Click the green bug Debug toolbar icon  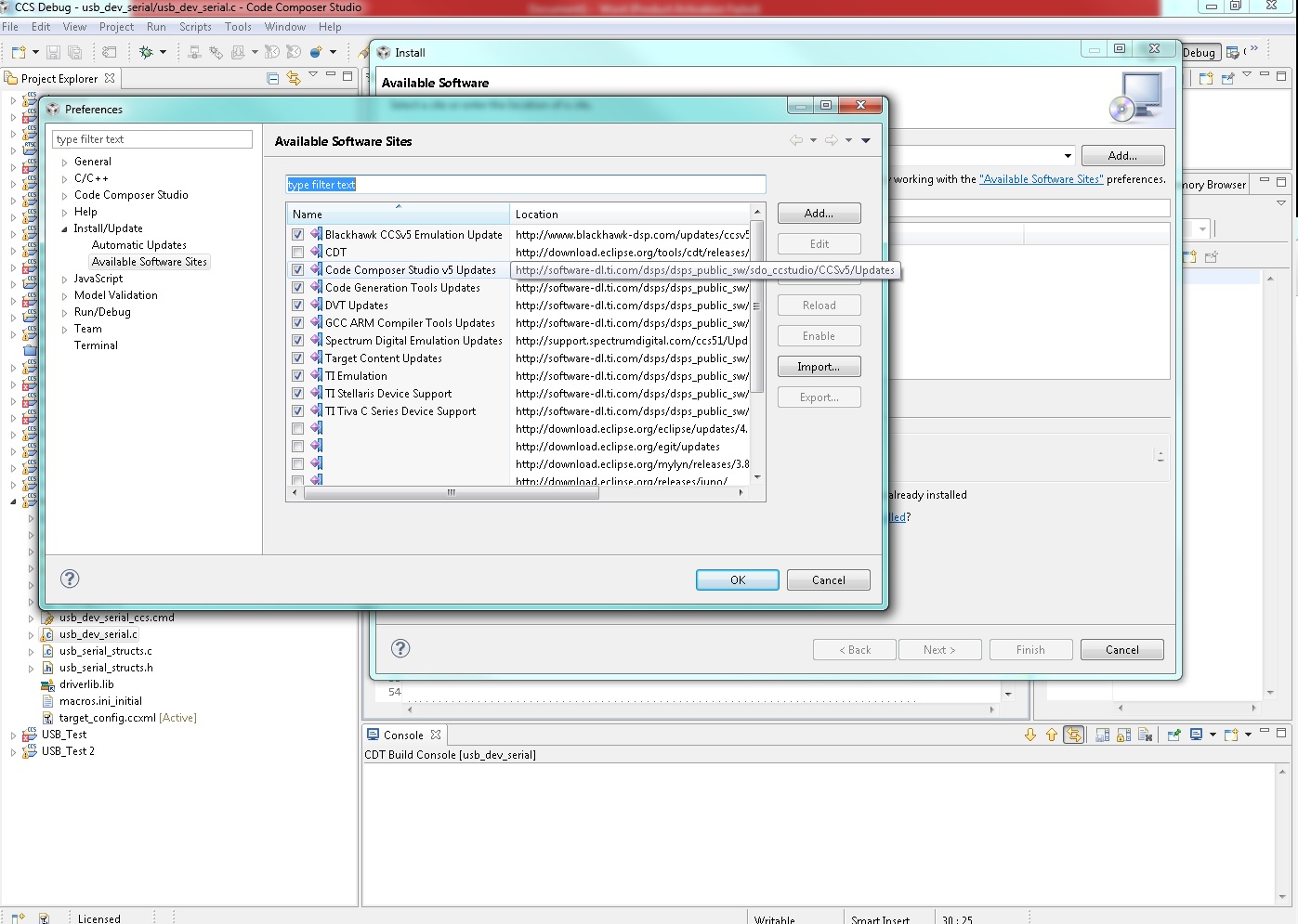[146, 52]
